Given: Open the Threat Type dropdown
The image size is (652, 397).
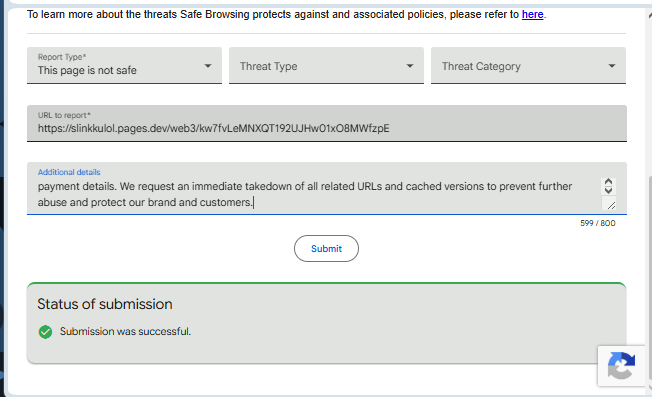Looking at the screenshot, I should 326,66.
